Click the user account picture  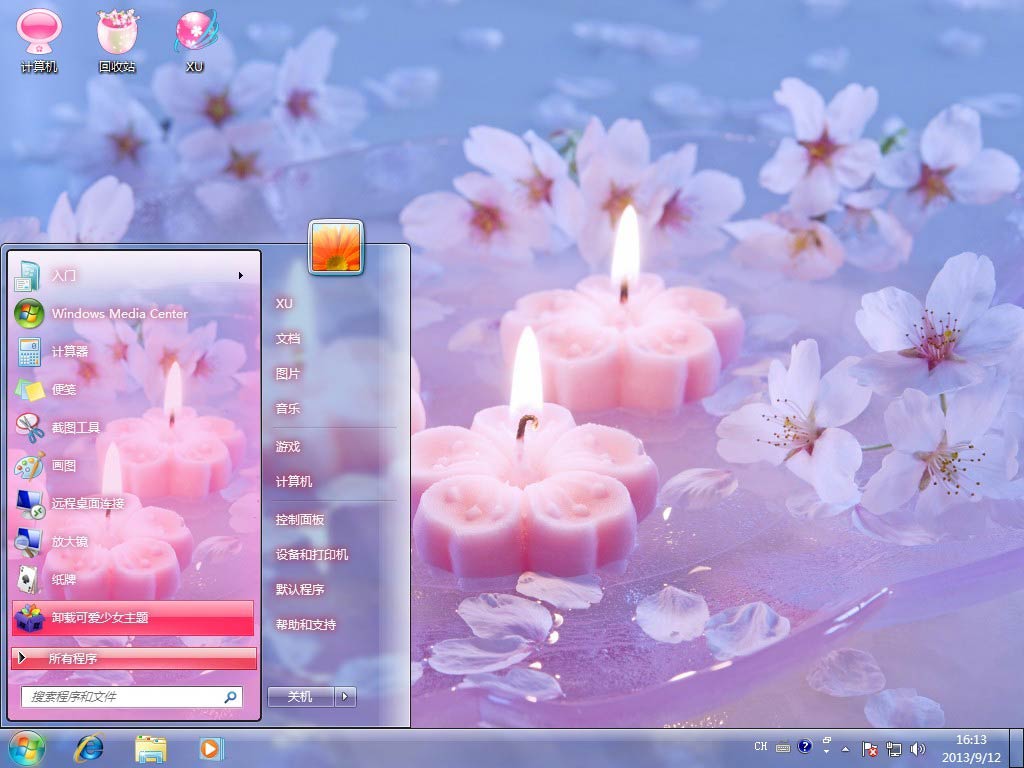tap(336, 247)
